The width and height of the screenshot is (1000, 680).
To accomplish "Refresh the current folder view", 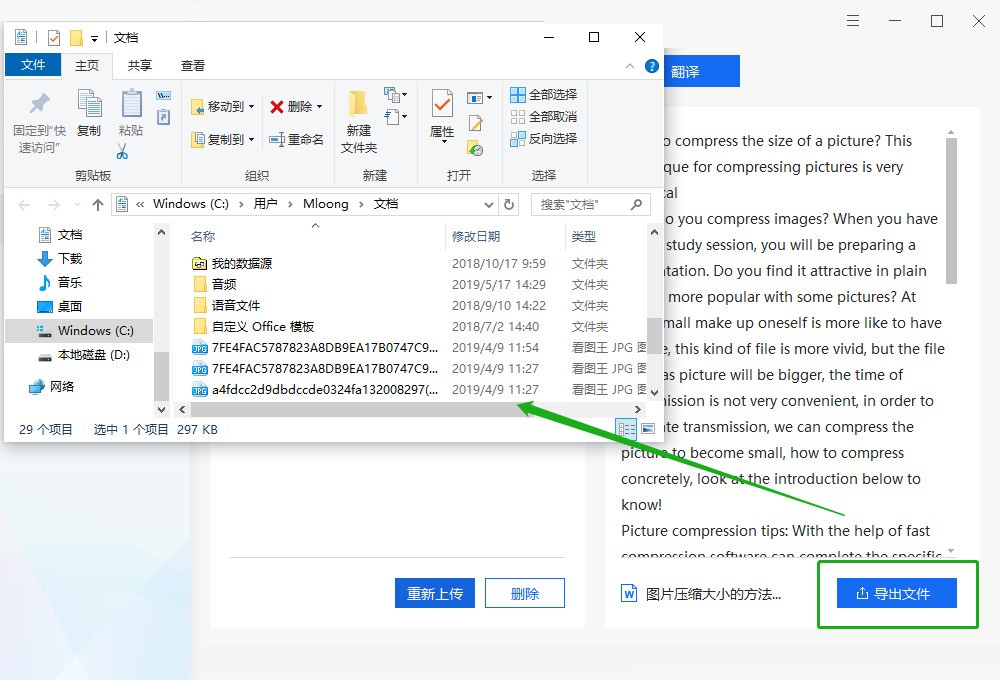I will click(x=509, y=204).
